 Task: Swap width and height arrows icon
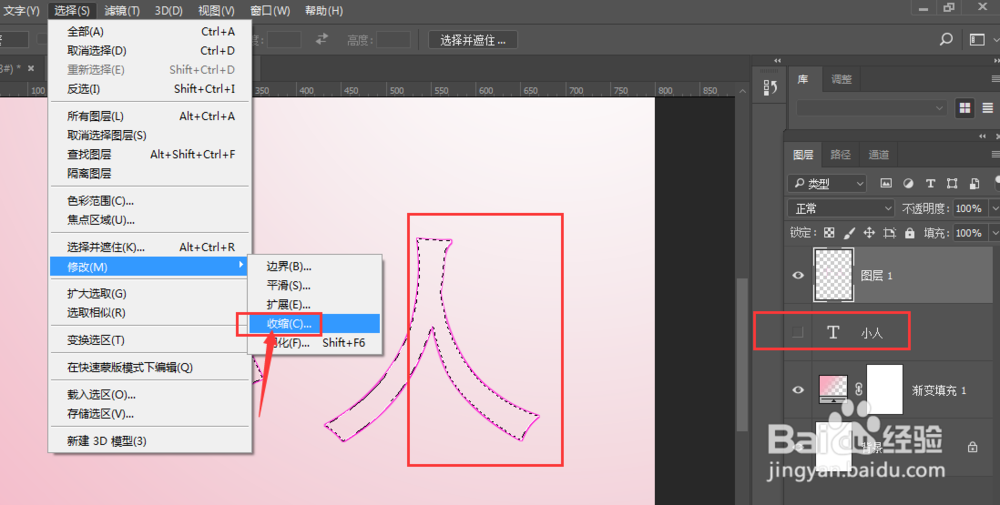click(322, 40)
